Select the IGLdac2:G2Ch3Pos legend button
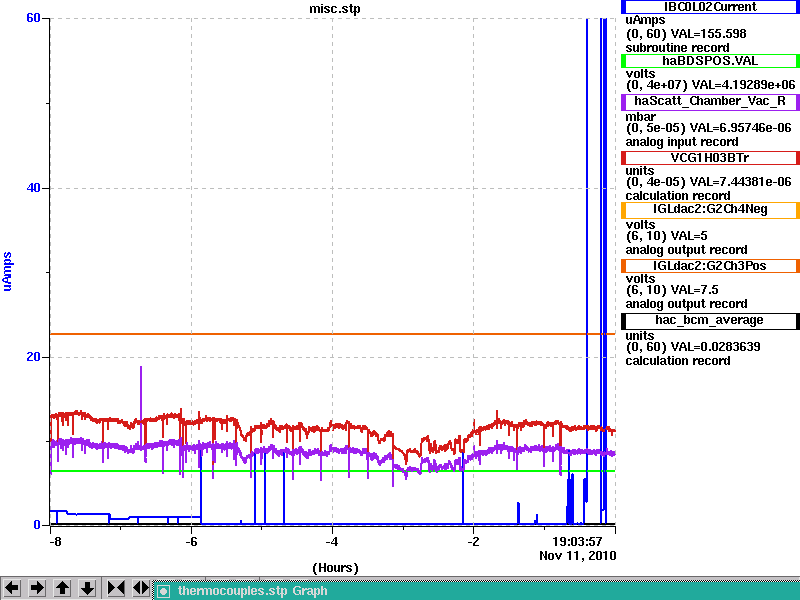This screenshot has height=600, width=800. click(x=710, y=266)
